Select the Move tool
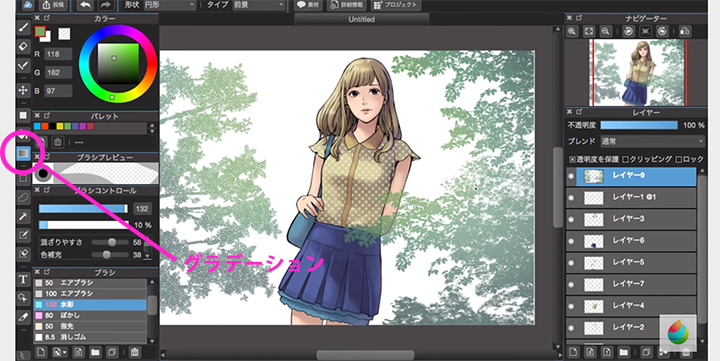The width and height of the screenshot is (720, 361). coord(23,90)
